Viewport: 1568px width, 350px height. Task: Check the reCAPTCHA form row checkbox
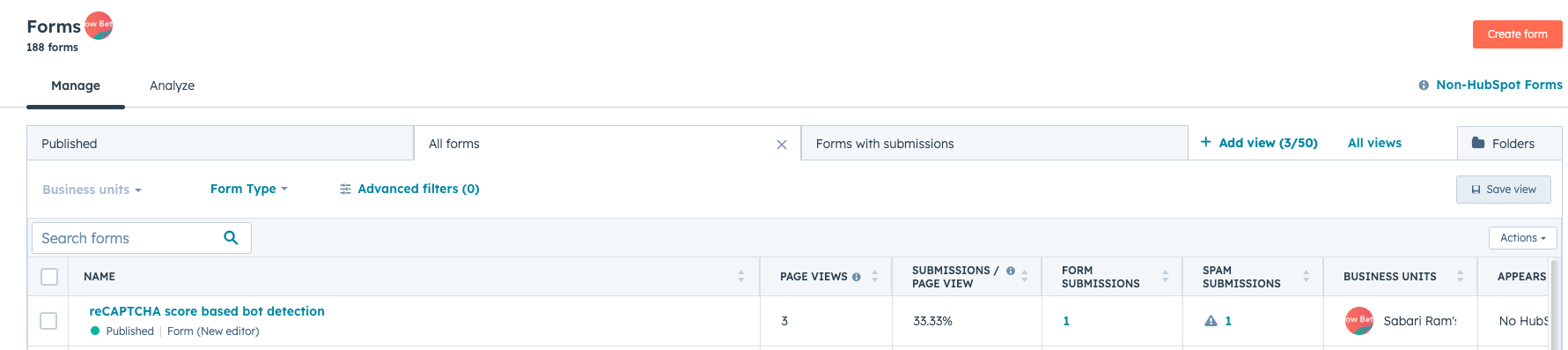click(x=48, y=321)
